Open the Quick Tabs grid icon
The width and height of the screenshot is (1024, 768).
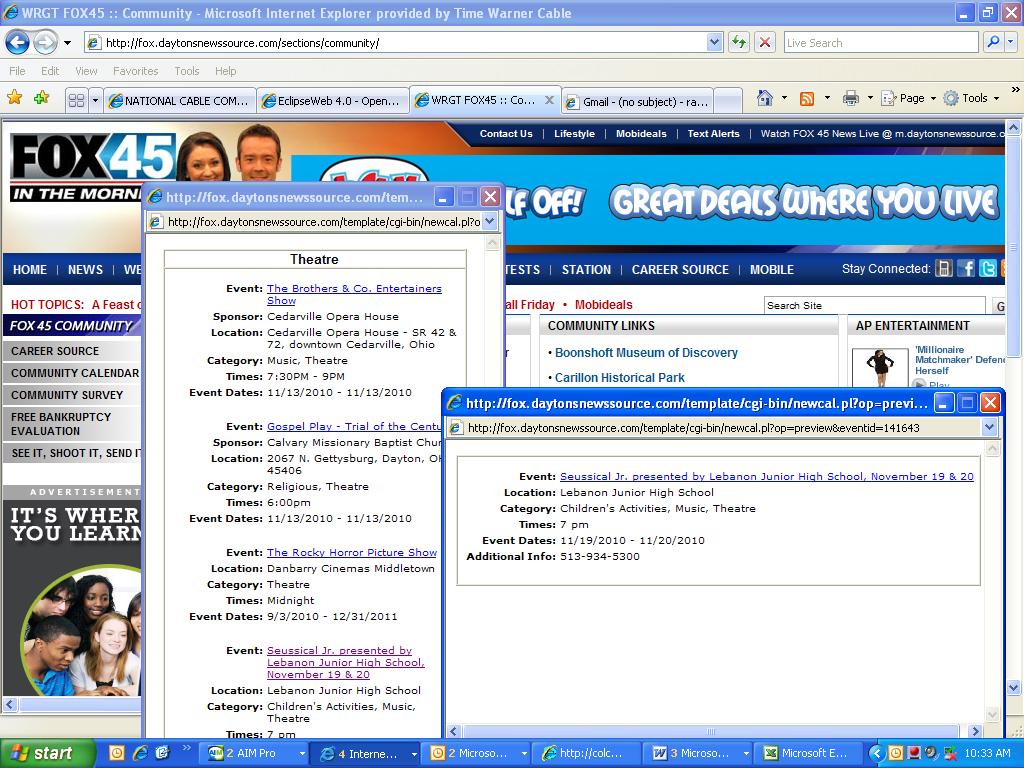point(76,101)
